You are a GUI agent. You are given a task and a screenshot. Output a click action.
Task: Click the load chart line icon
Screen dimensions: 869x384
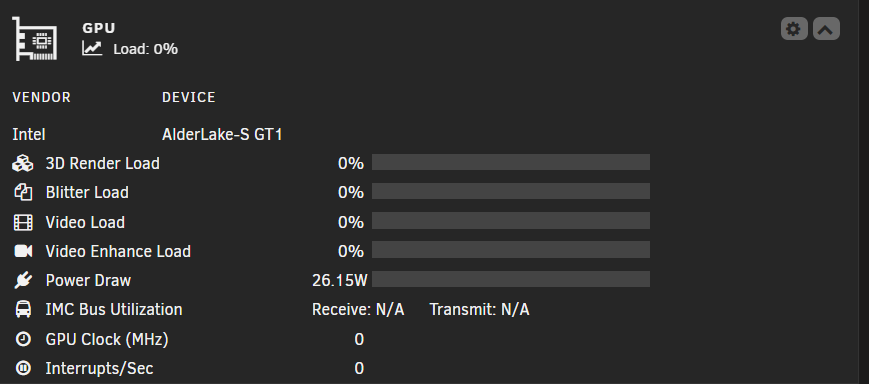[92, 48]
